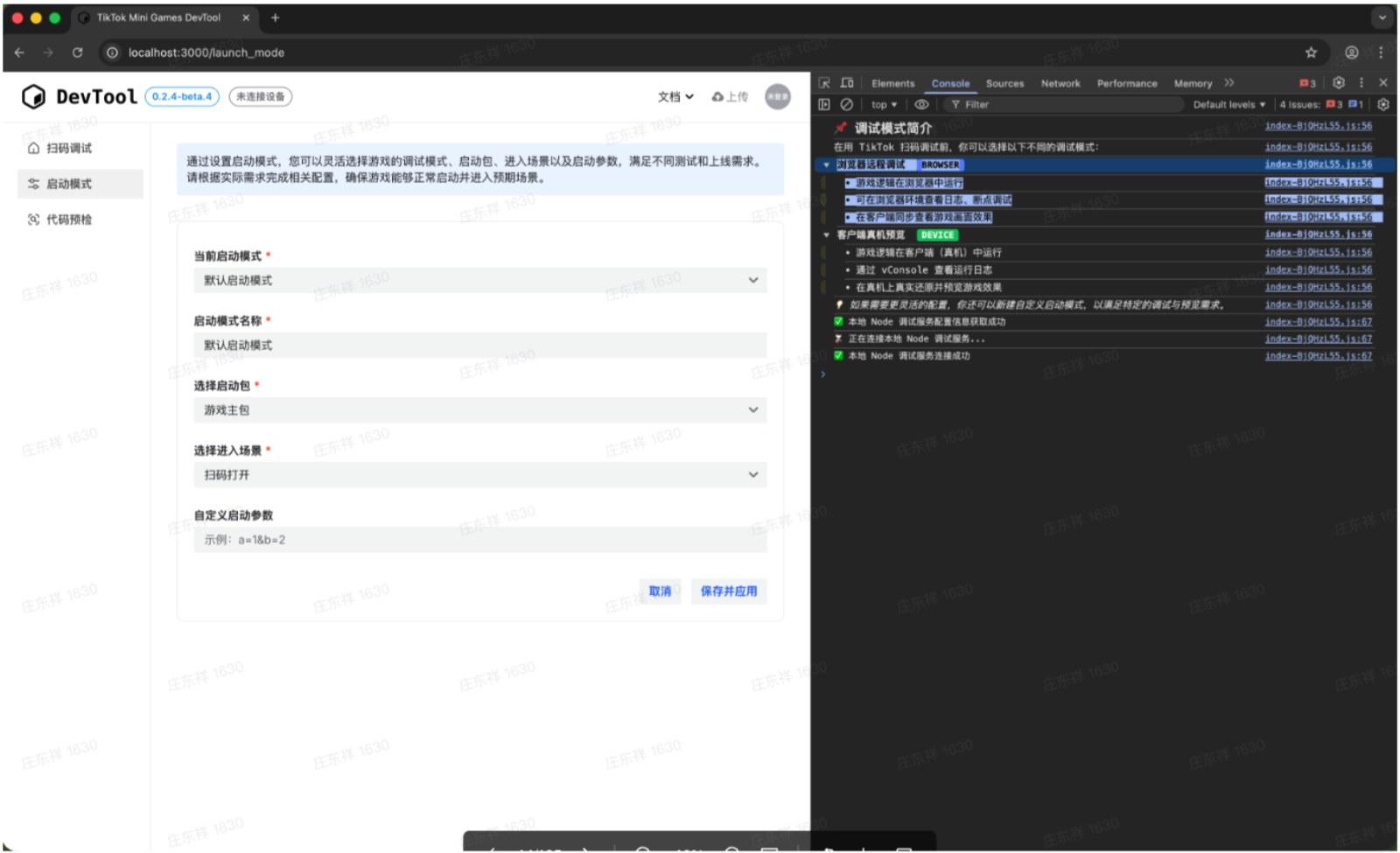Select 代码预检 in the sidebar
This screenshot has width=1400, height=853.
click(69, 220)
